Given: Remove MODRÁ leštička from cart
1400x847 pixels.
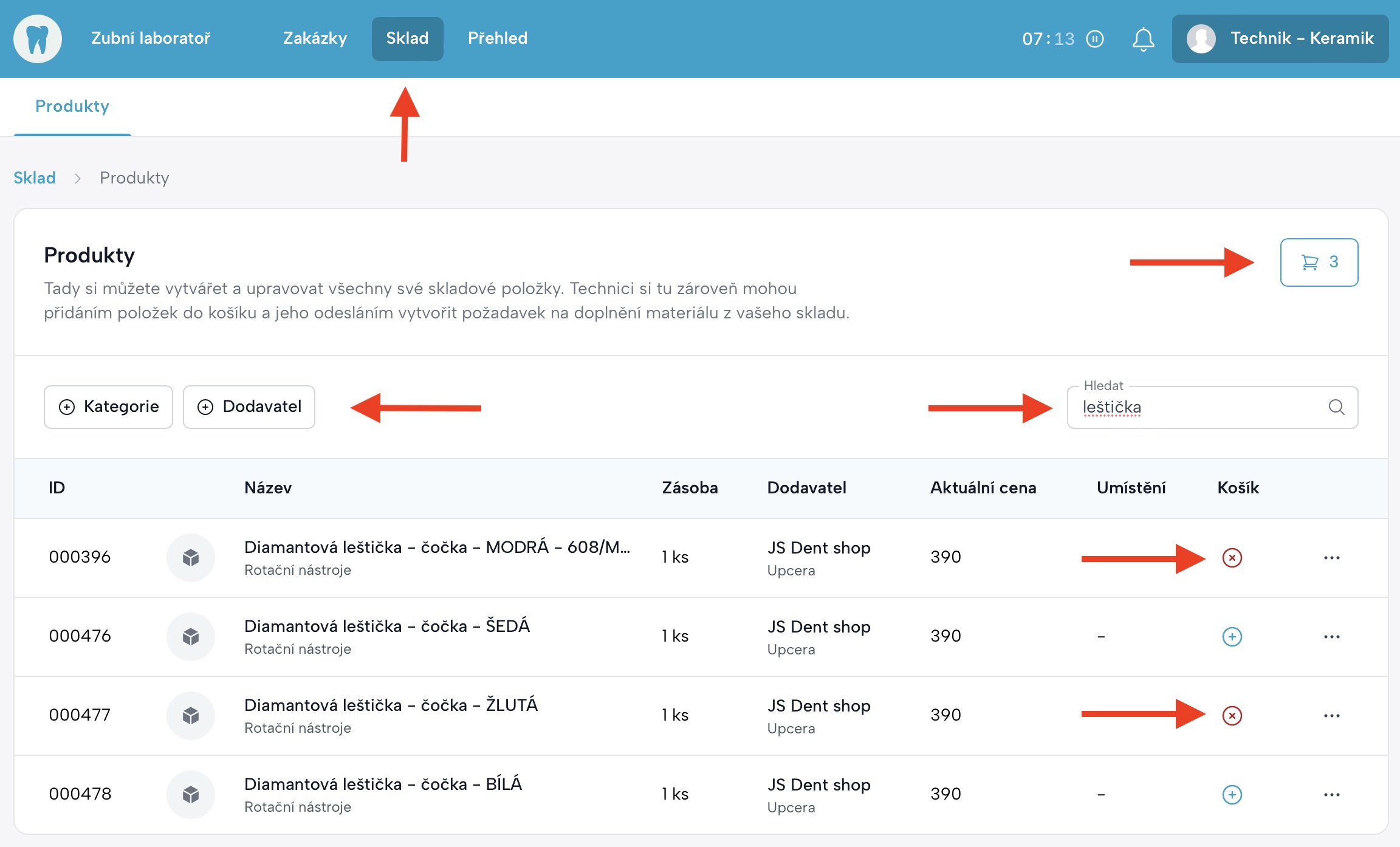Looking at the screenshot, I should (x=1232, y=557).
